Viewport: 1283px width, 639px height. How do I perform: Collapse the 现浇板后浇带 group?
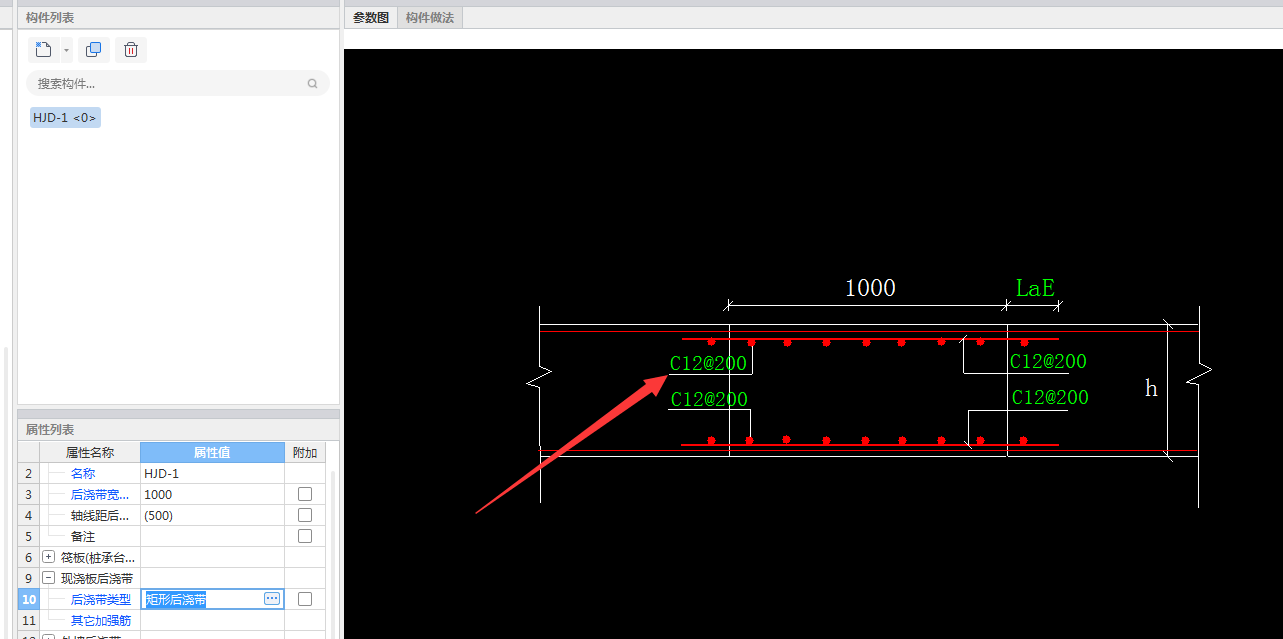[x=49, y=578]
